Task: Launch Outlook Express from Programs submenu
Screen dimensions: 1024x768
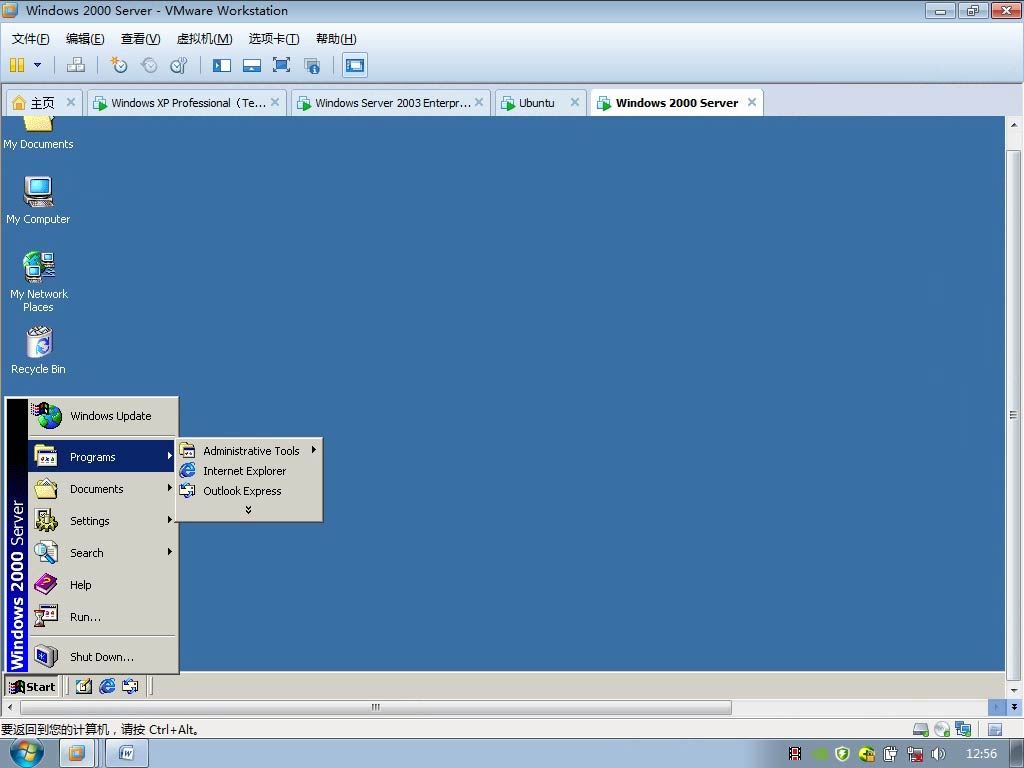Action: click(x=249, y=491)
